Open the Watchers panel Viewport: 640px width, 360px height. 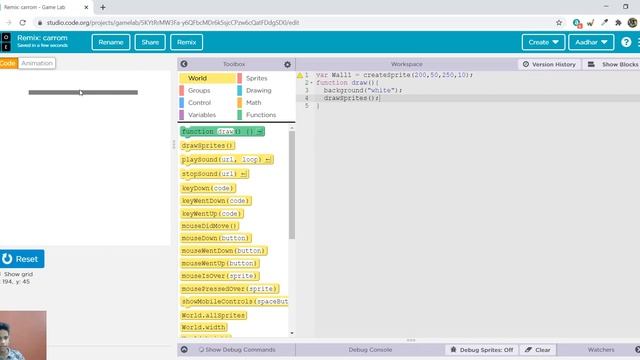tap(601, 350)
